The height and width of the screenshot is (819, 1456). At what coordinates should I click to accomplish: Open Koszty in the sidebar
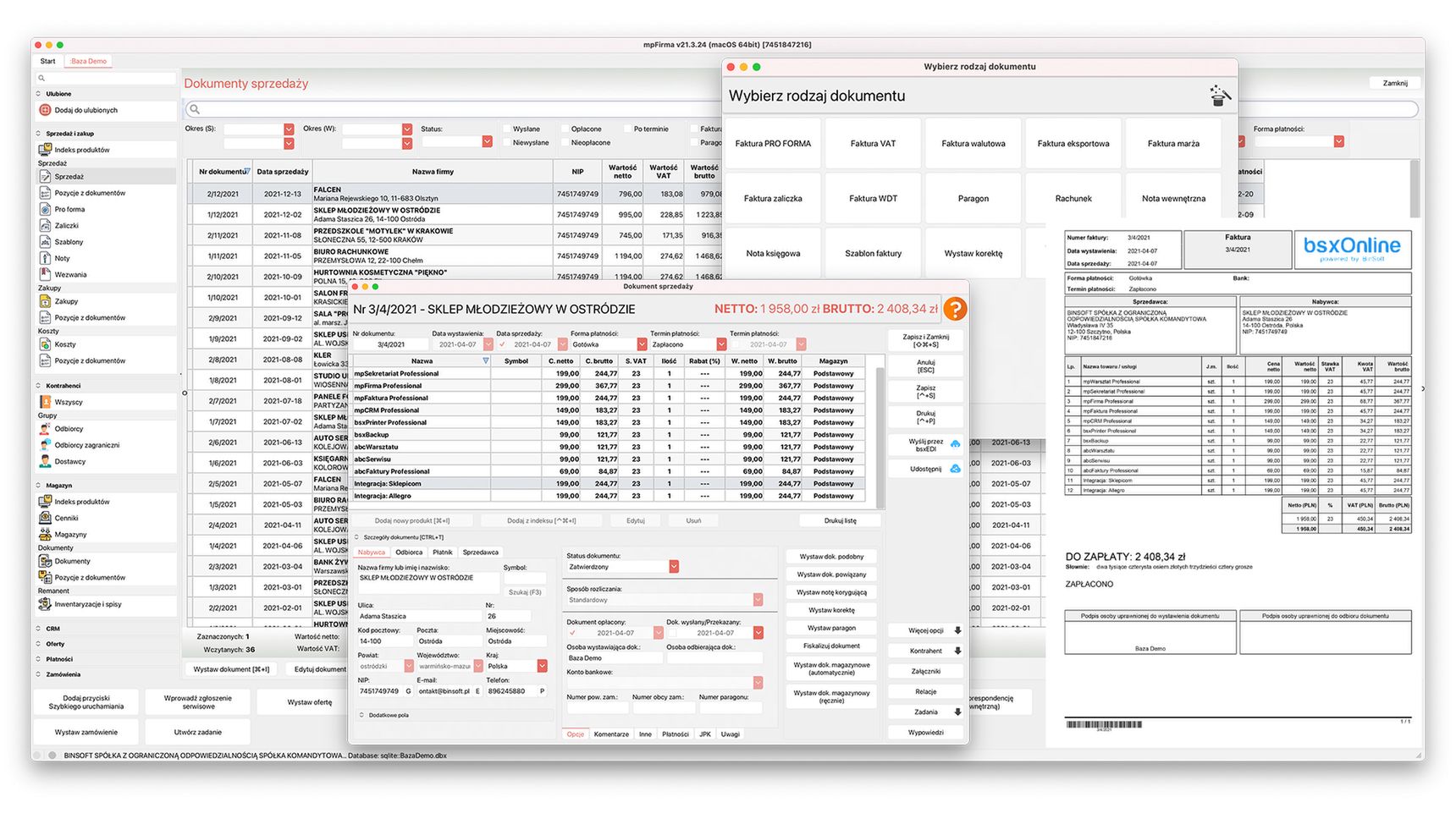(65, 344)
